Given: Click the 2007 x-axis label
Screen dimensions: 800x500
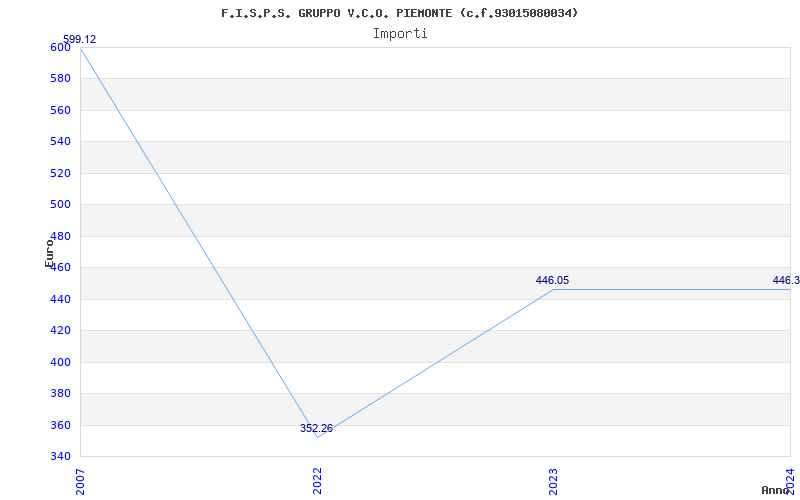Looking at the screenshot, I should (x=80, y=481).
